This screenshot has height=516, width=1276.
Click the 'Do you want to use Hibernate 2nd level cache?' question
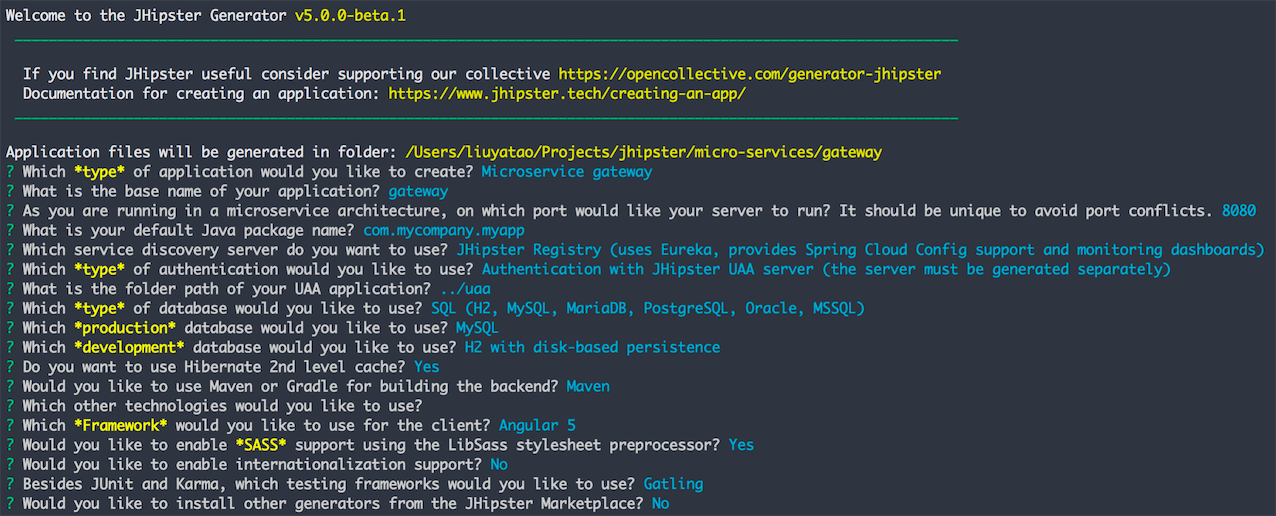[x=214, y=367]
